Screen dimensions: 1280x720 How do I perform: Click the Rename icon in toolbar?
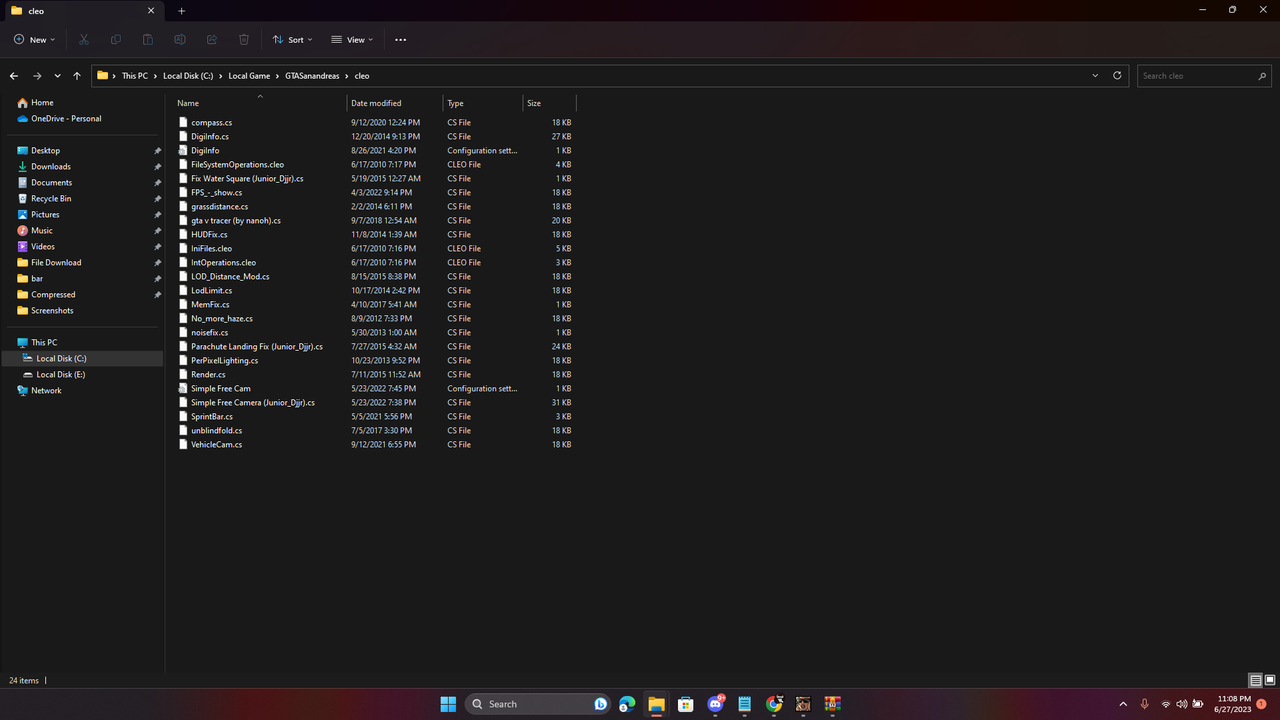click(x=180, y=40)
